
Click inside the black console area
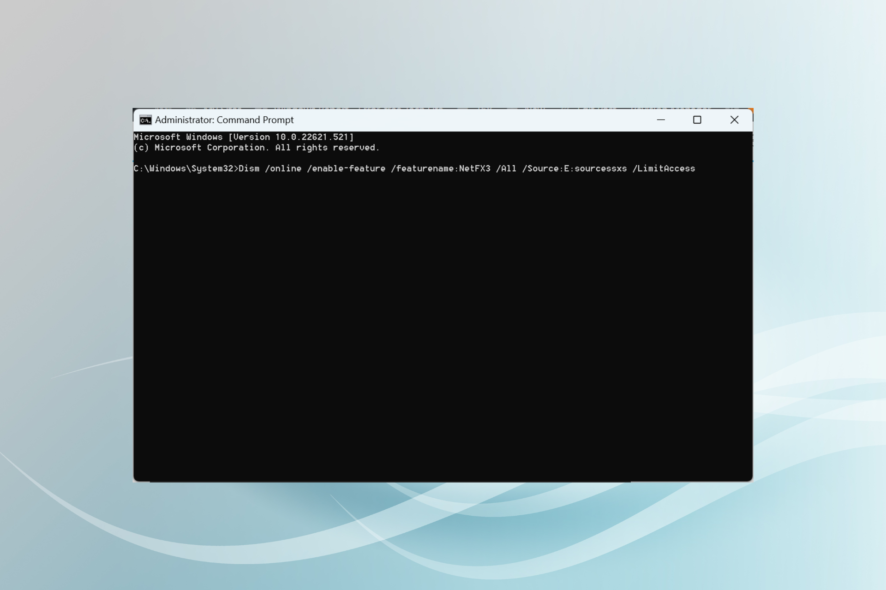click(x=440, y=320)
